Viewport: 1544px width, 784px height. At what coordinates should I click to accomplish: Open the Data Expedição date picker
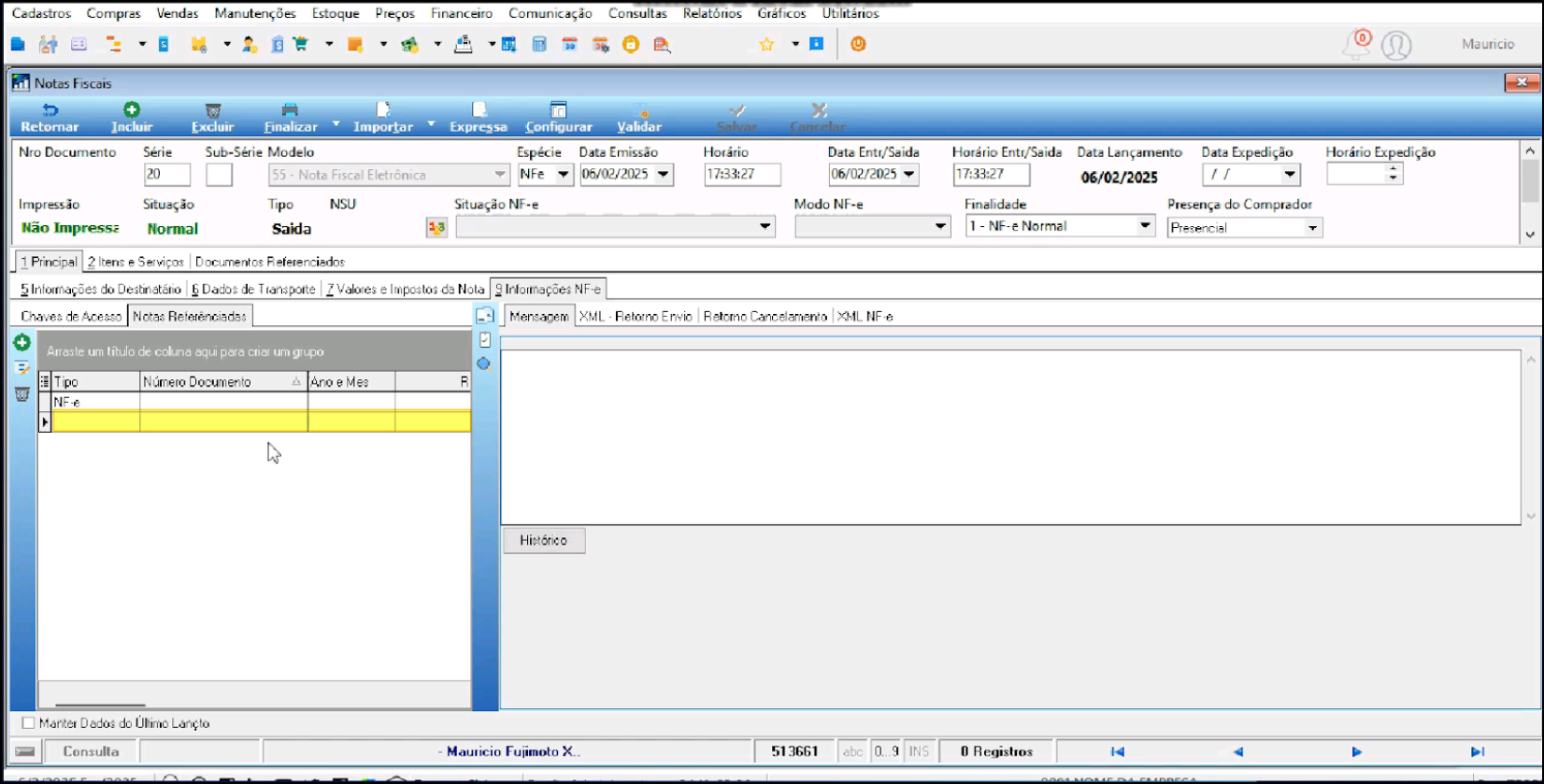click(1290, 174)
